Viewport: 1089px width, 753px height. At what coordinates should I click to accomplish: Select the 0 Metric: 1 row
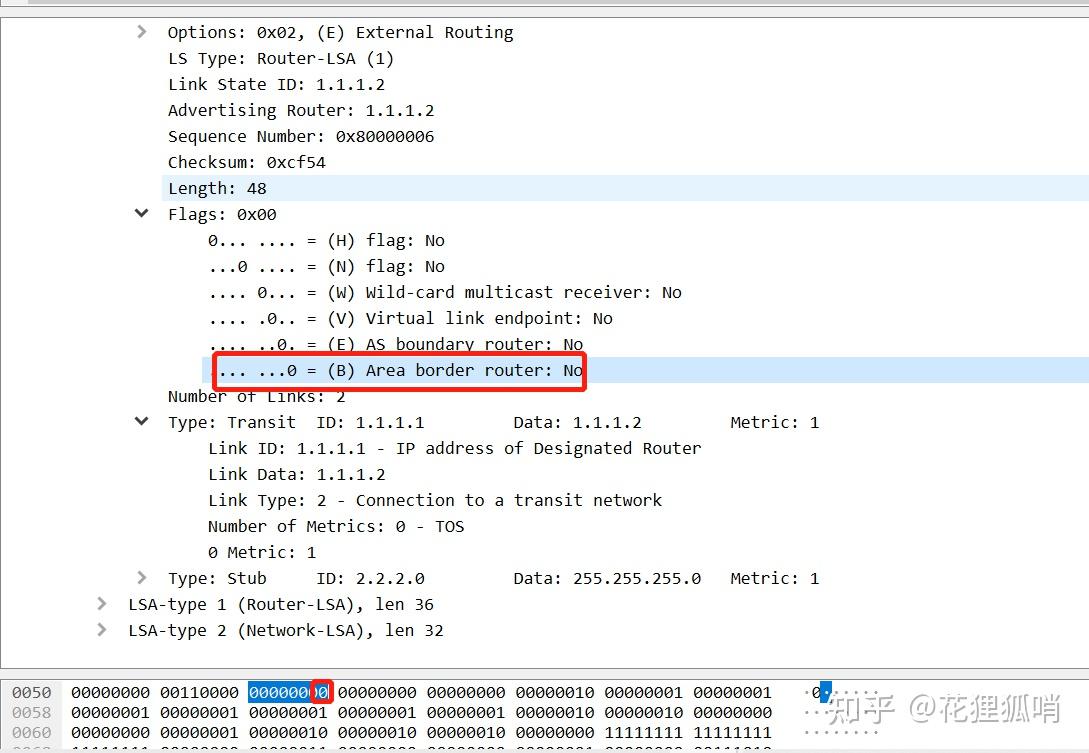pos(262,553)
